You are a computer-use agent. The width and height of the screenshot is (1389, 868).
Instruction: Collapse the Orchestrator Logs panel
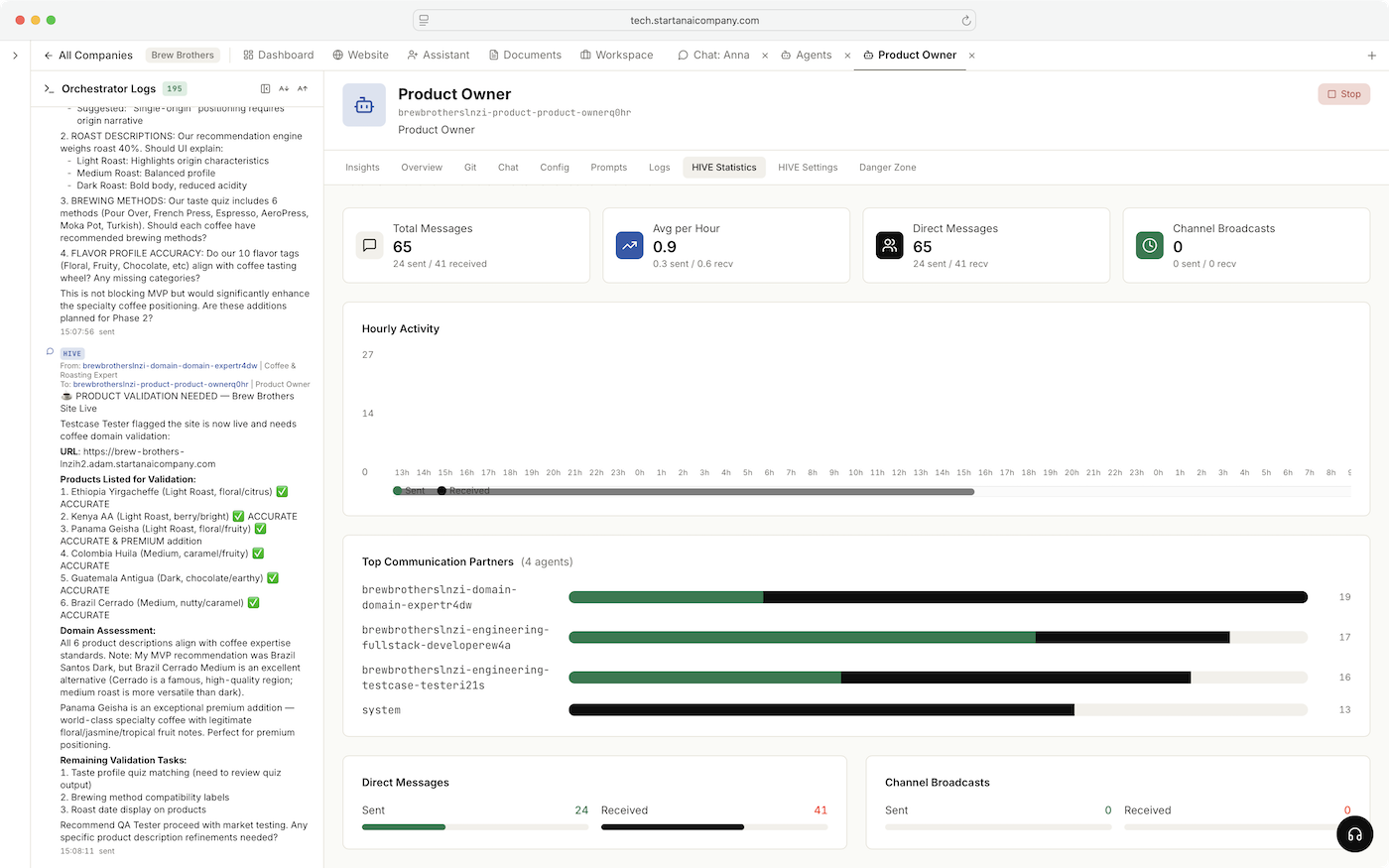pos(265,89)
